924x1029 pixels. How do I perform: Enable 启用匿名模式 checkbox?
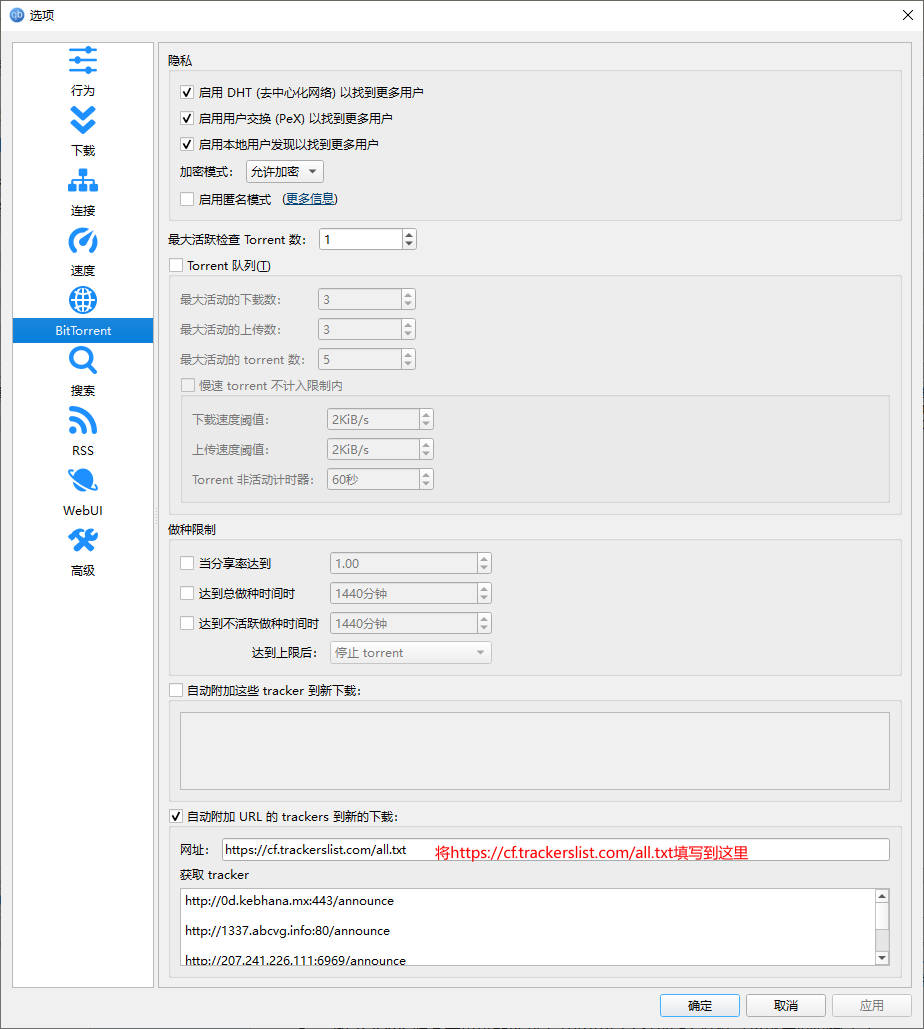coord(186,199)
